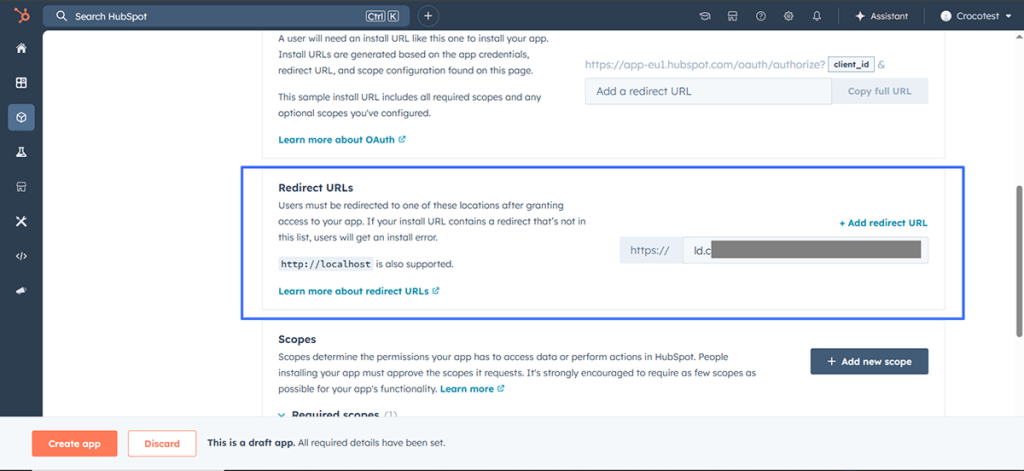Screen dimensions: 1024x471
Task: Open the Academy graduation cap icon
Action: (705, 16)
